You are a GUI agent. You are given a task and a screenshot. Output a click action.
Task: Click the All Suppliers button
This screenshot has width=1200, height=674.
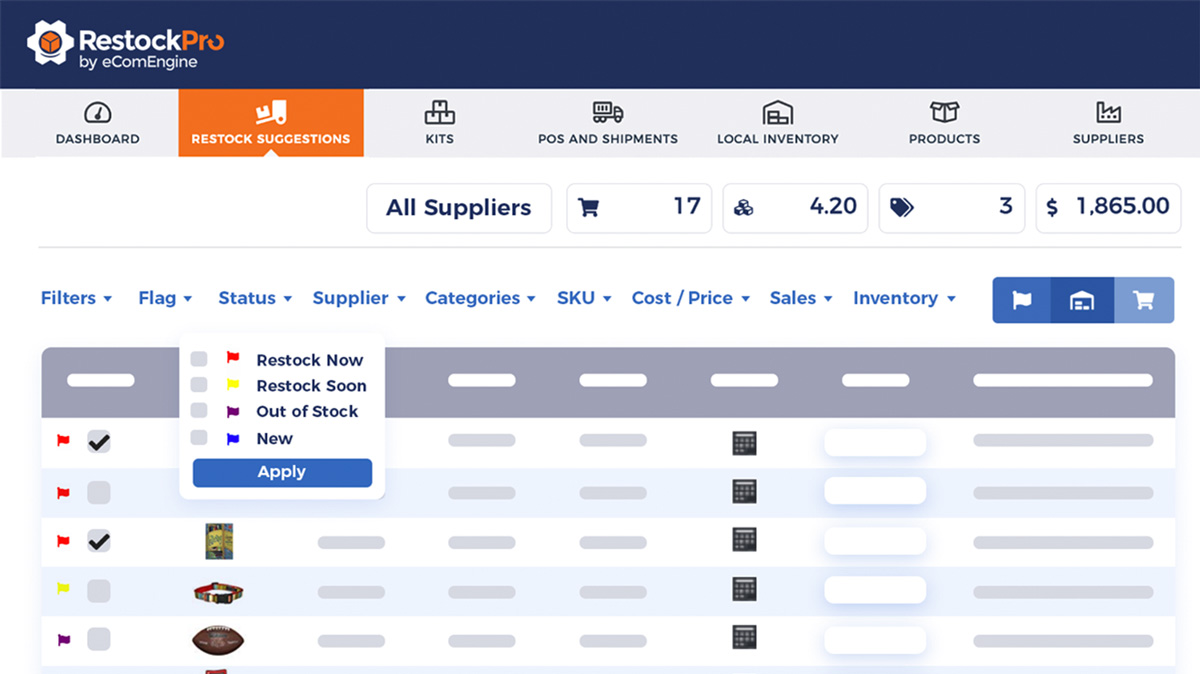(x=459, y=208)
